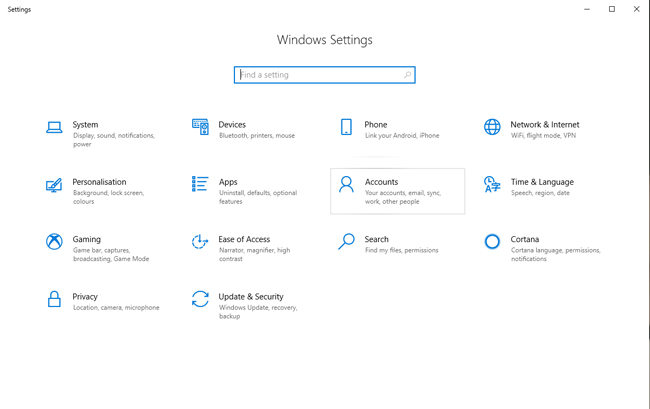Click 'Find my files, permissions' text
650x409 pixels.
click(402, 250)
